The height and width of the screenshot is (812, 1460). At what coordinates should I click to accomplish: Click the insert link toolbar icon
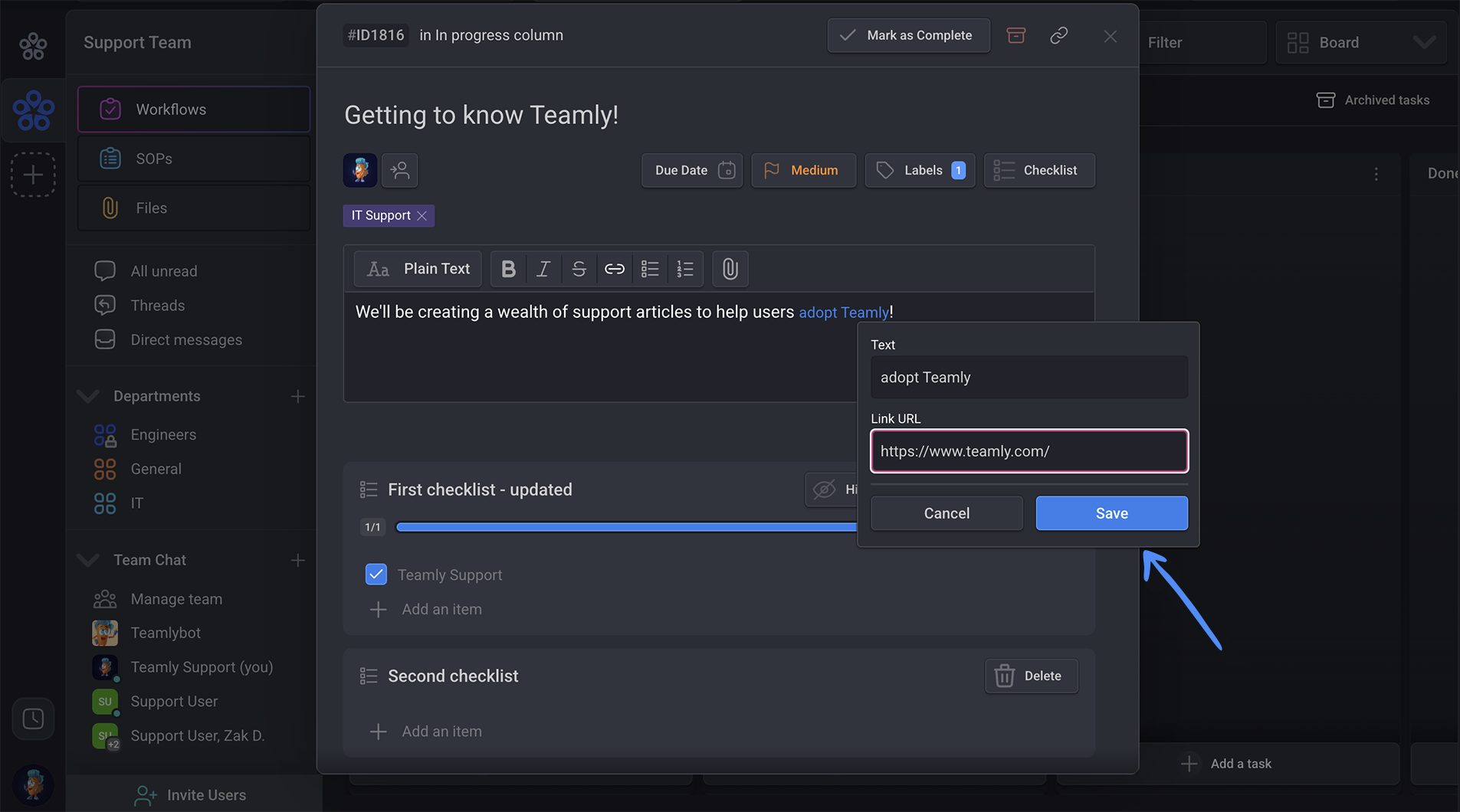pyautogui.click(x=615, y=269)
